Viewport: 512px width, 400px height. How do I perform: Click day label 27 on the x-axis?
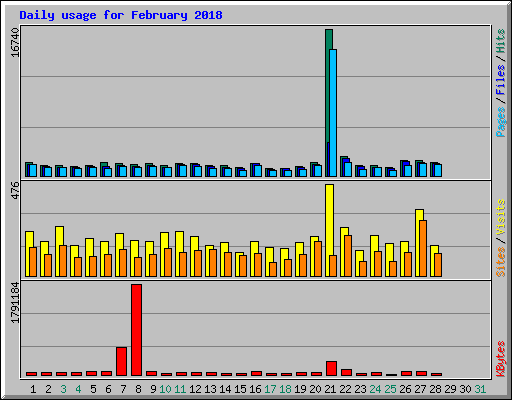[420, 389]
